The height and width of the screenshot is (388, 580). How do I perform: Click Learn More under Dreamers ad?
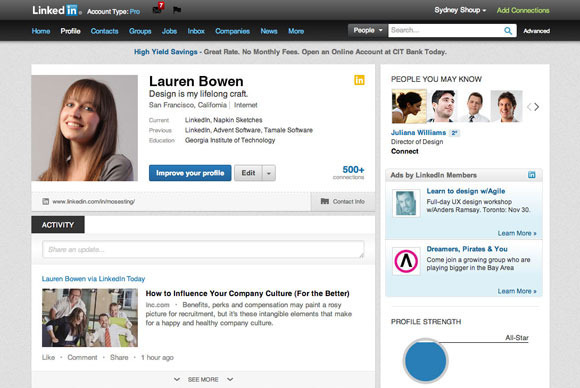517,291
